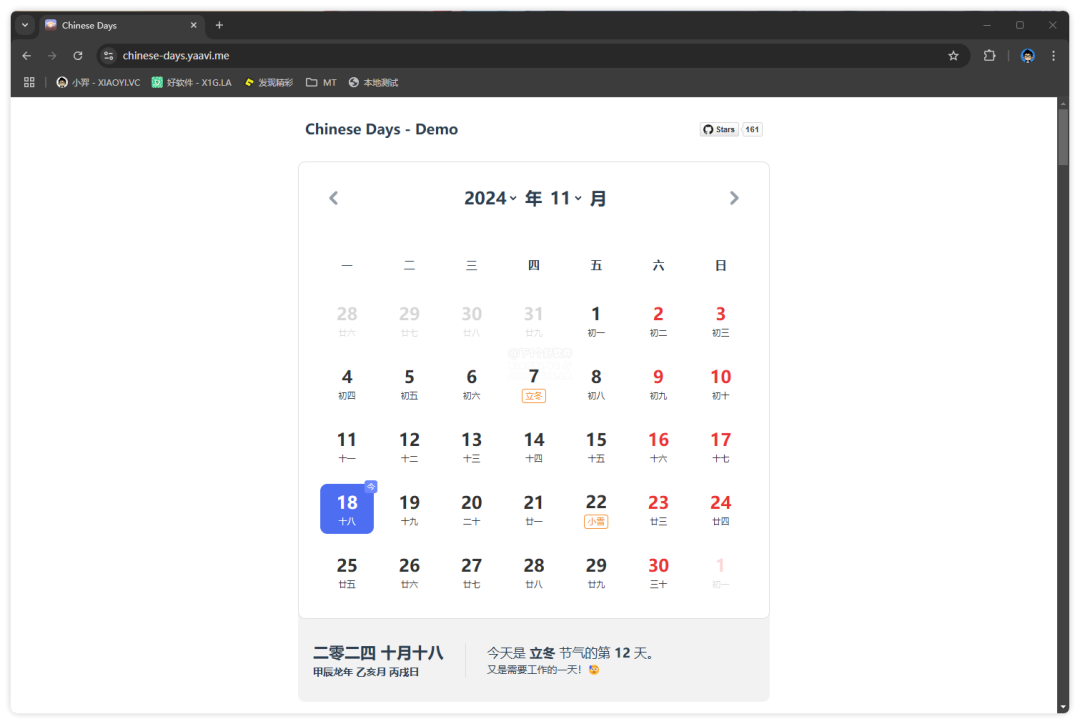Select November 7 立冬 solar term day

pos(534,384)
